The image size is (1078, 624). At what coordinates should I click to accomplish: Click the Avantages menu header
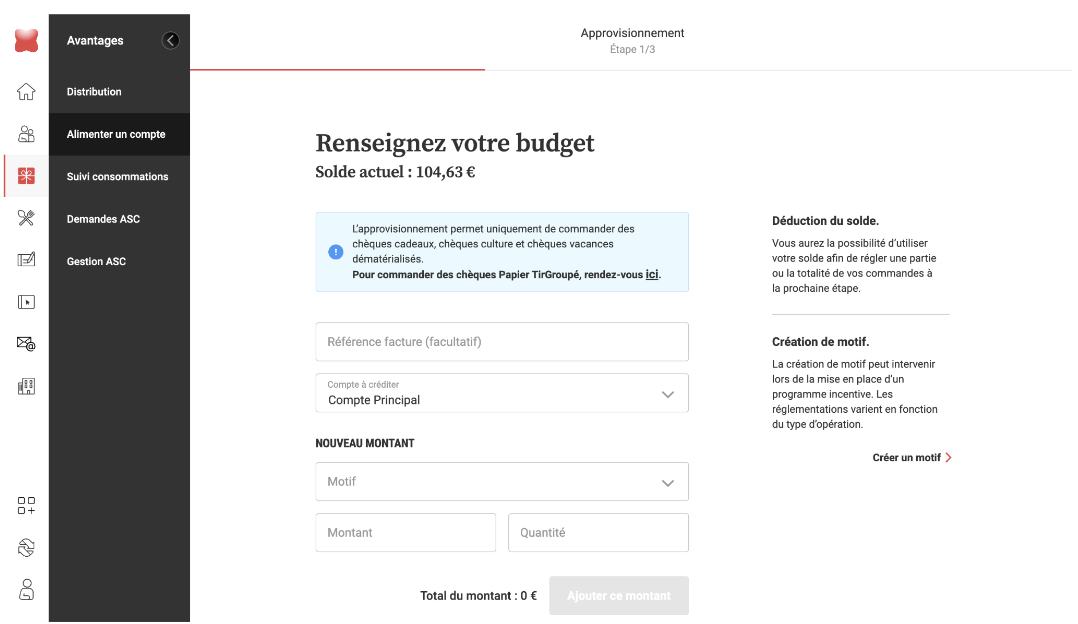(x=95, y=41)
